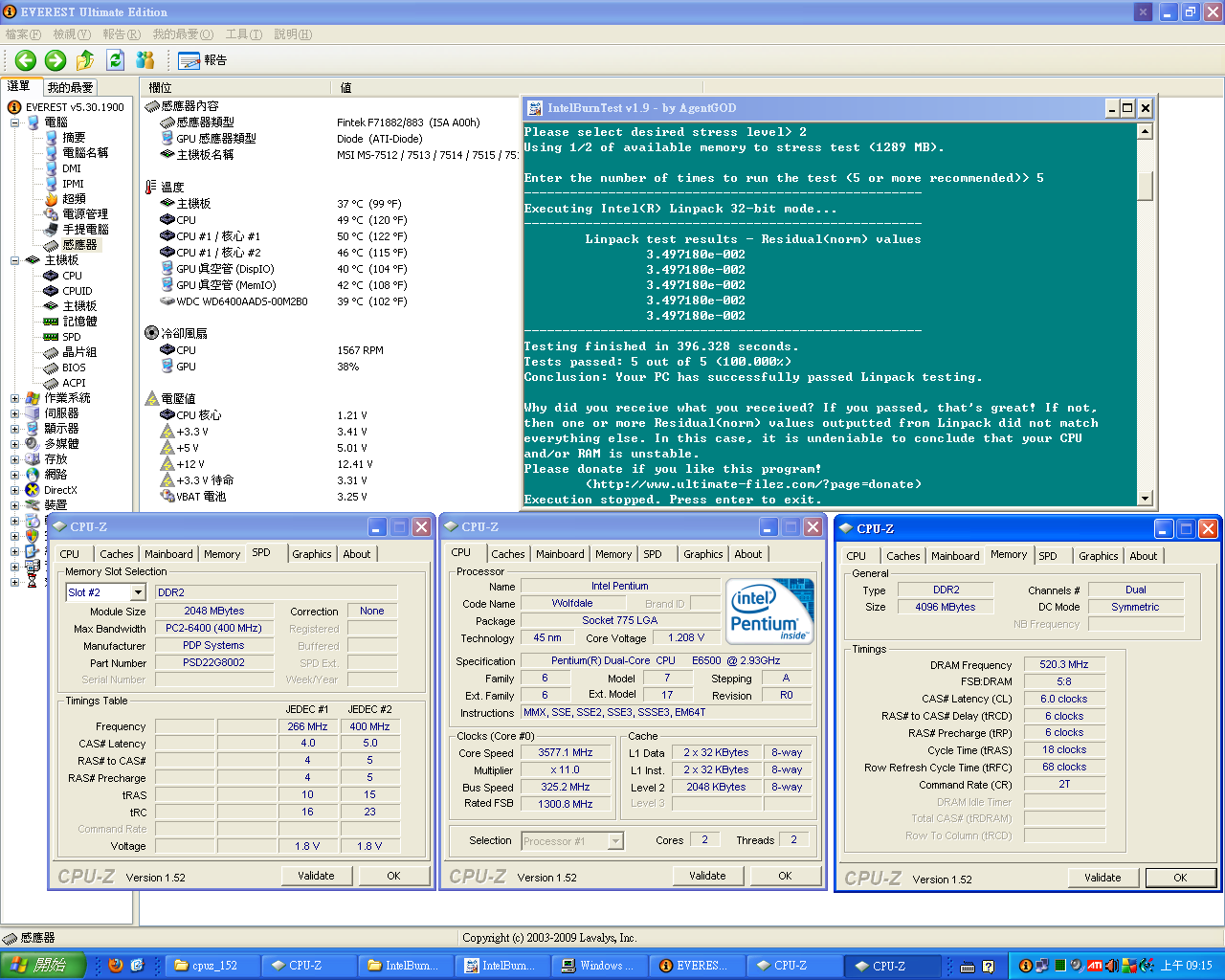Expand the 存放 storage tree node
The height and width of the screenshot is (980, 1225).
(x=14, y=459)
